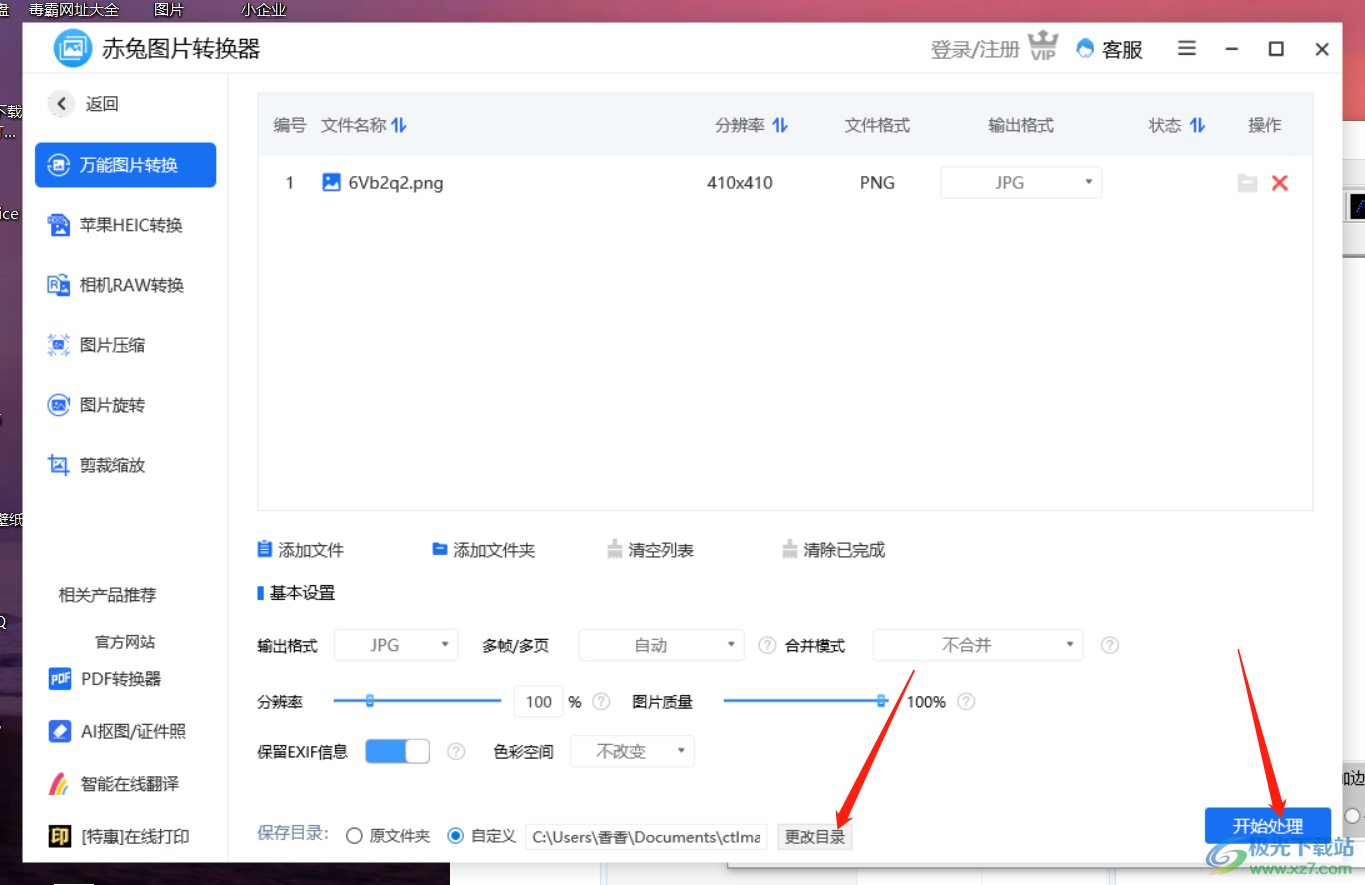The width and height of the screenshot is (1365, 885).
Task: Click the 开始处理 button
Action: pos(1268,826)
